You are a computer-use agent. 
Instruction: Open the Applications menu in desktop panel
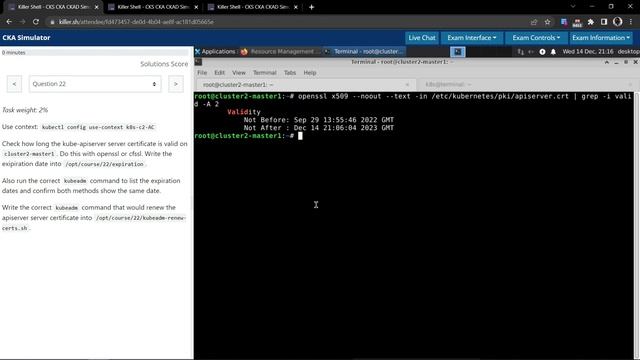(215, 51)
